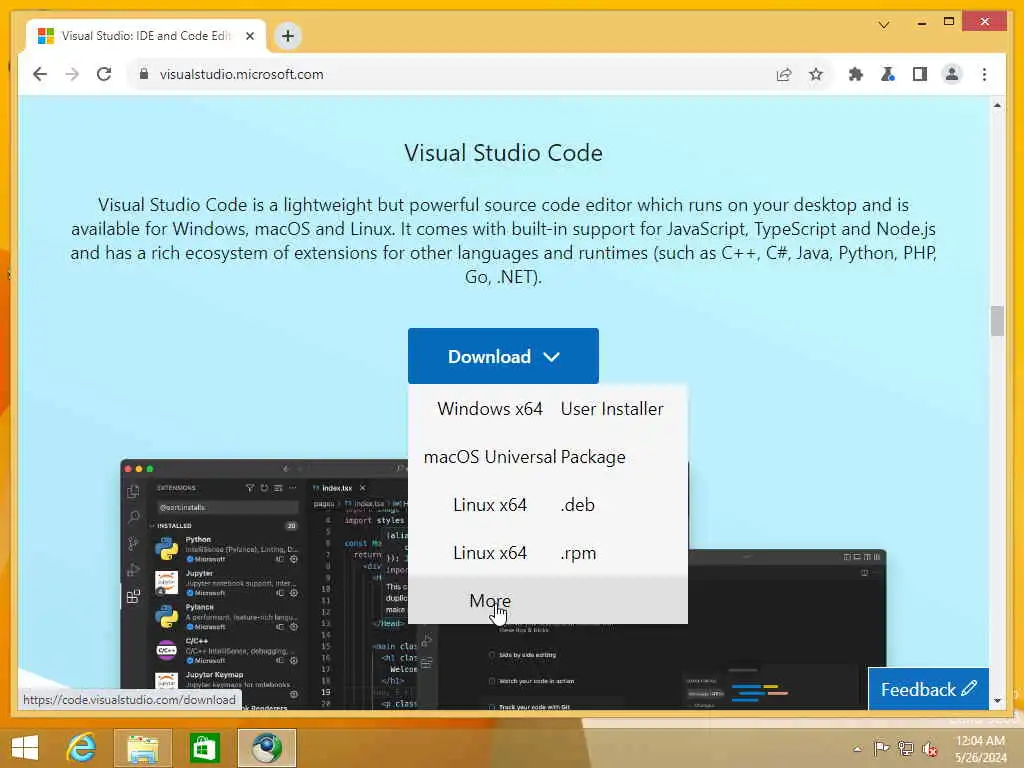Click the scrollbar down arrow
The width and height of the screenshot is (1024, 768).
coord(997,701)
